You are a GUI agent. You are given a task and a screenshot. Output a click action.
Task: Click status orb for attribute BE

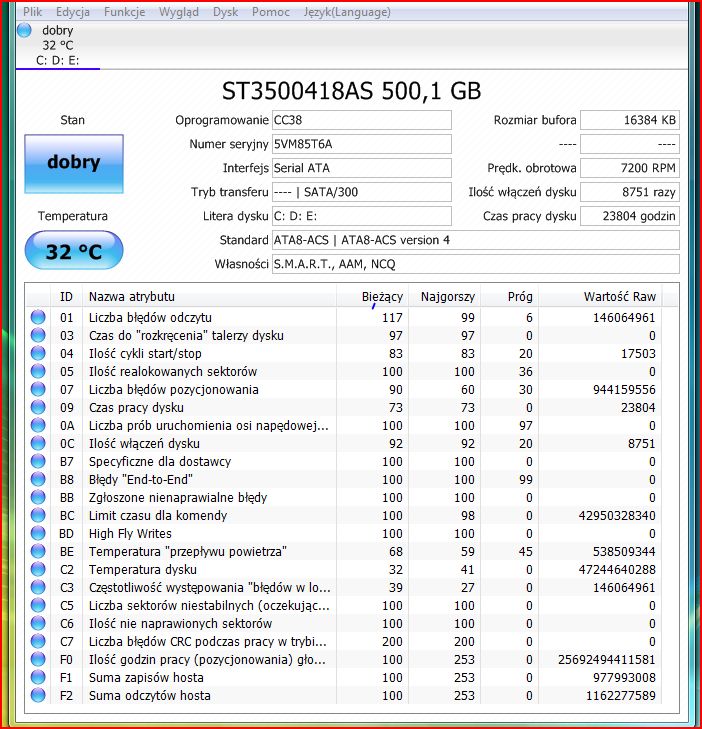pyautogui.click(x=38, y=551)
